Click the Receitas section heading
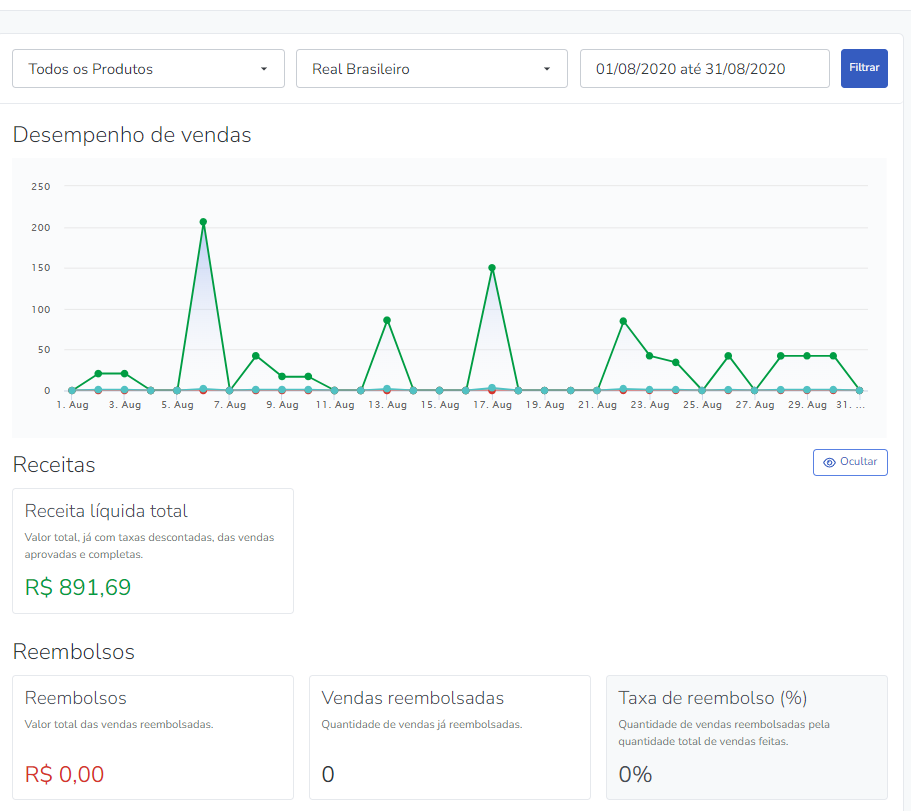911x811 pixels. [x=54, y=465]
